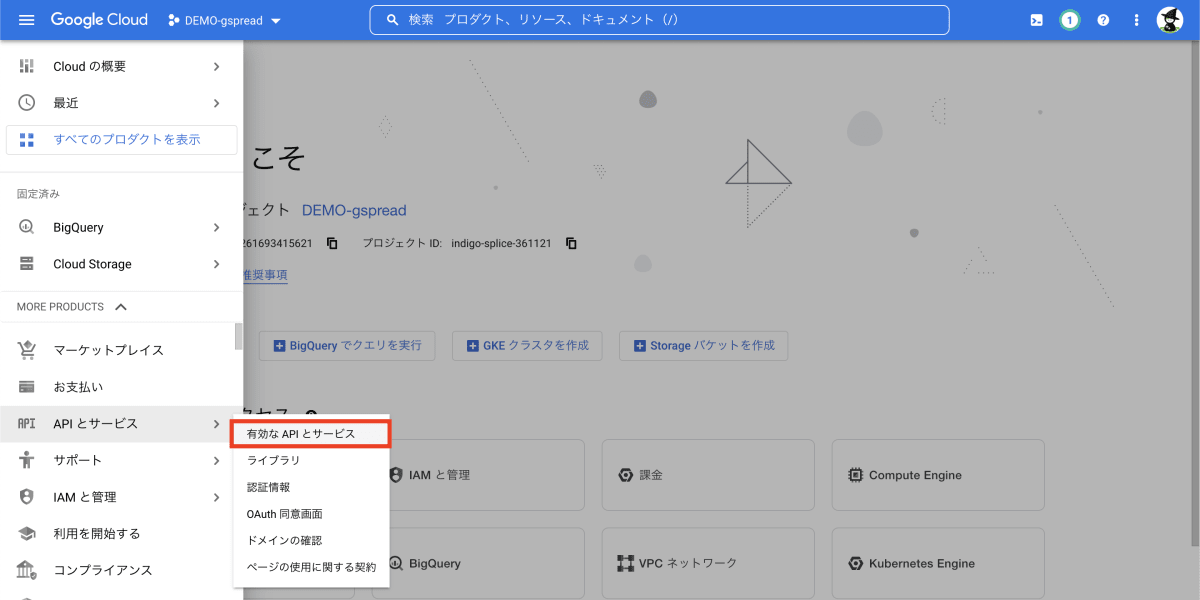This screenshot has width=1200, height=600.
Task: Open the help question mark icon
Action: [1103, 20]
